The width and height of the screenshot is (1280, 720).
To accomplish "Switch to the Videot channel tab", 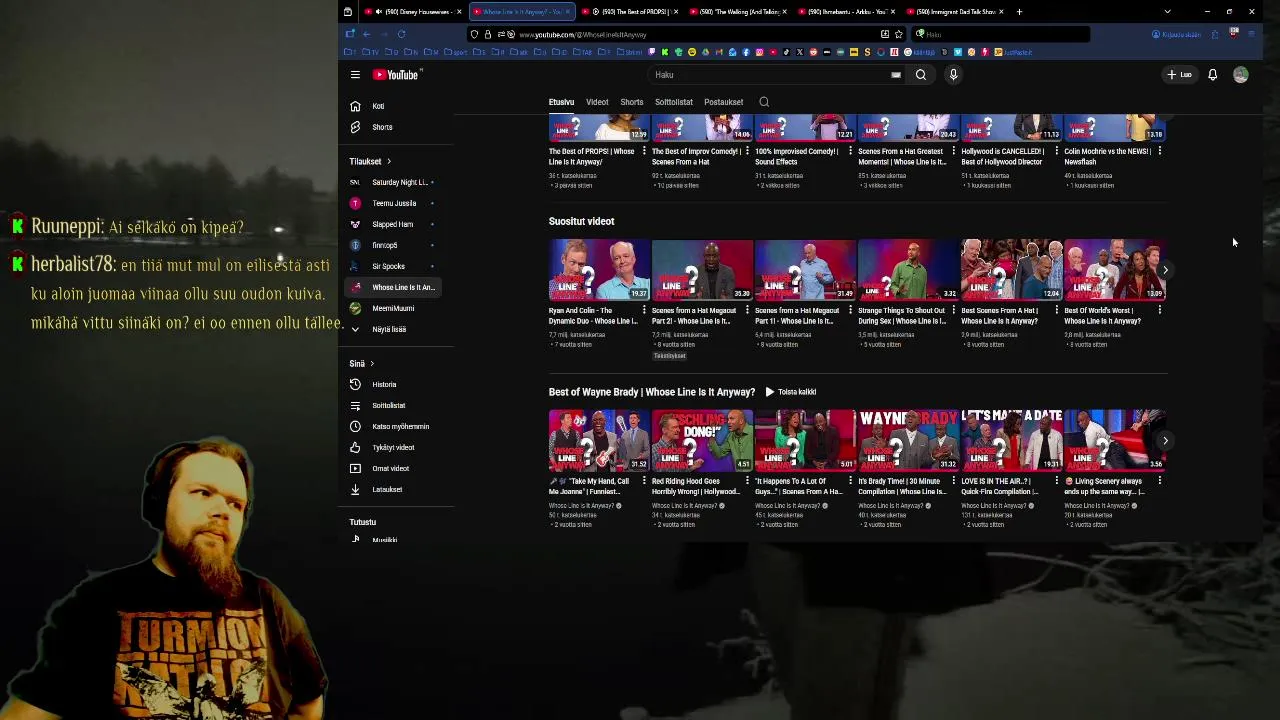I will [x=597, y=102].
